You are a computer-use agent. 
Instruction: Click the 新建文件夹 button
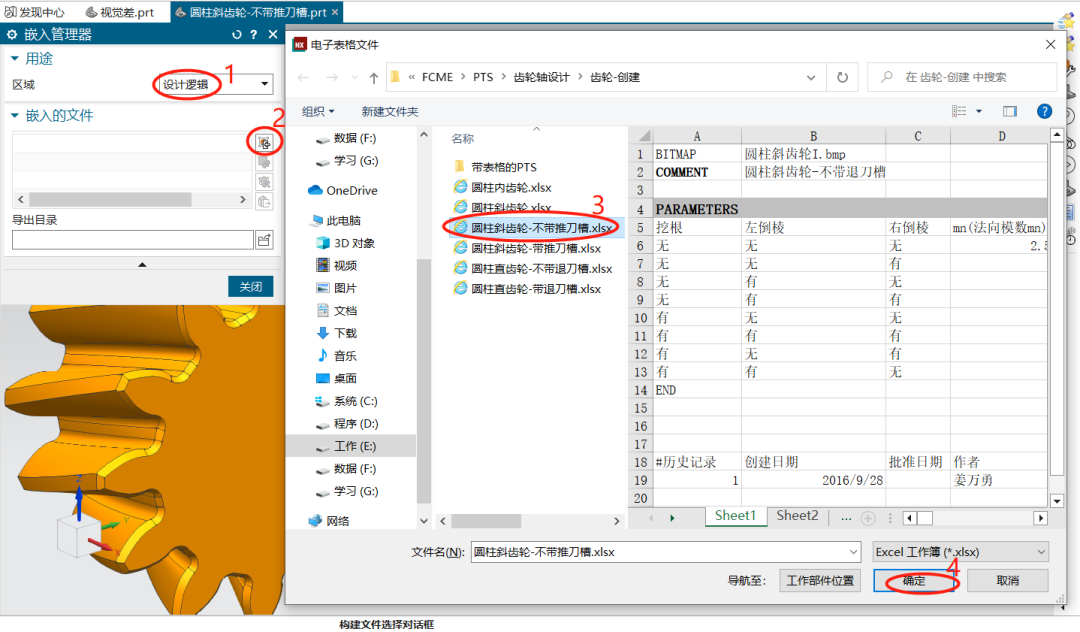tap(390, 111)
